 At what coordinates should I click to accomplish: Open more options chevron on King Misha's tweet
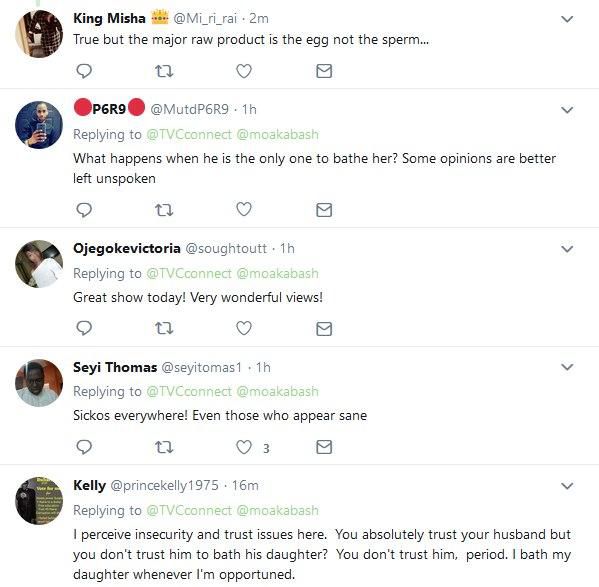pyautogui.click(x=567, y=19)
